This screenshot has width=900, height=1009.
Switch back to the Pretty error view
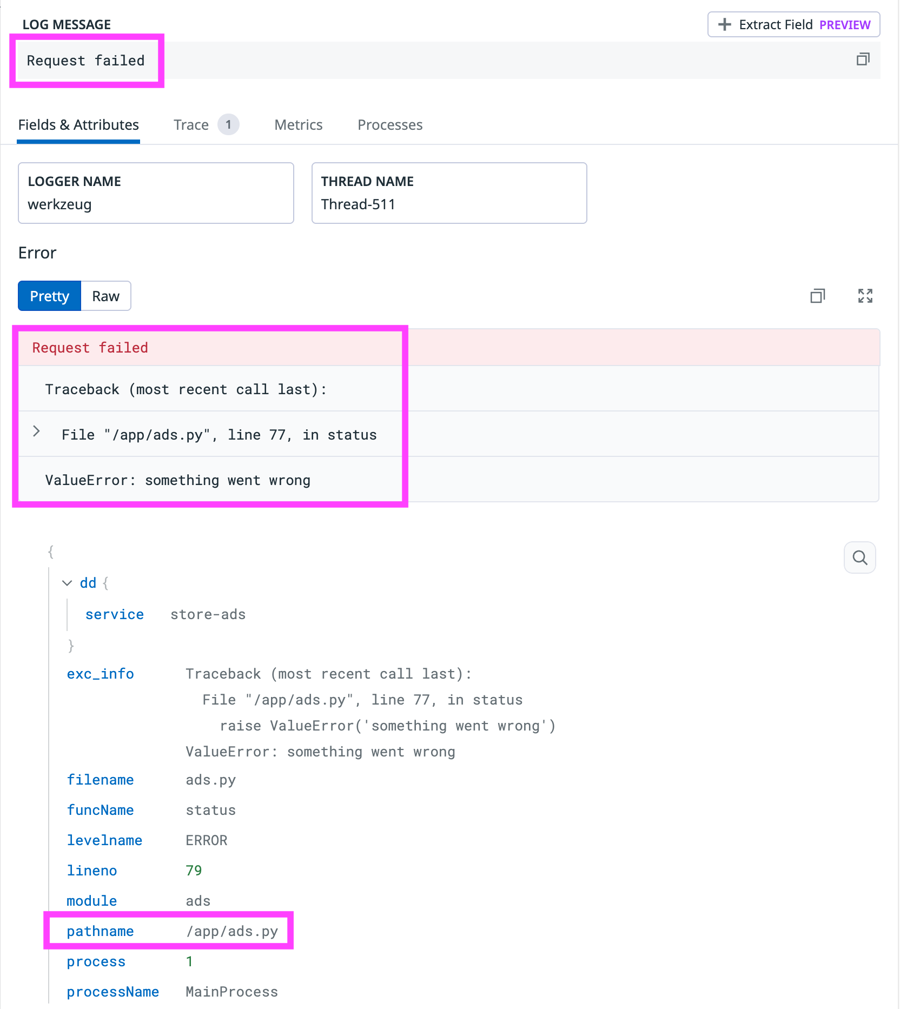(x=48, y=295)
